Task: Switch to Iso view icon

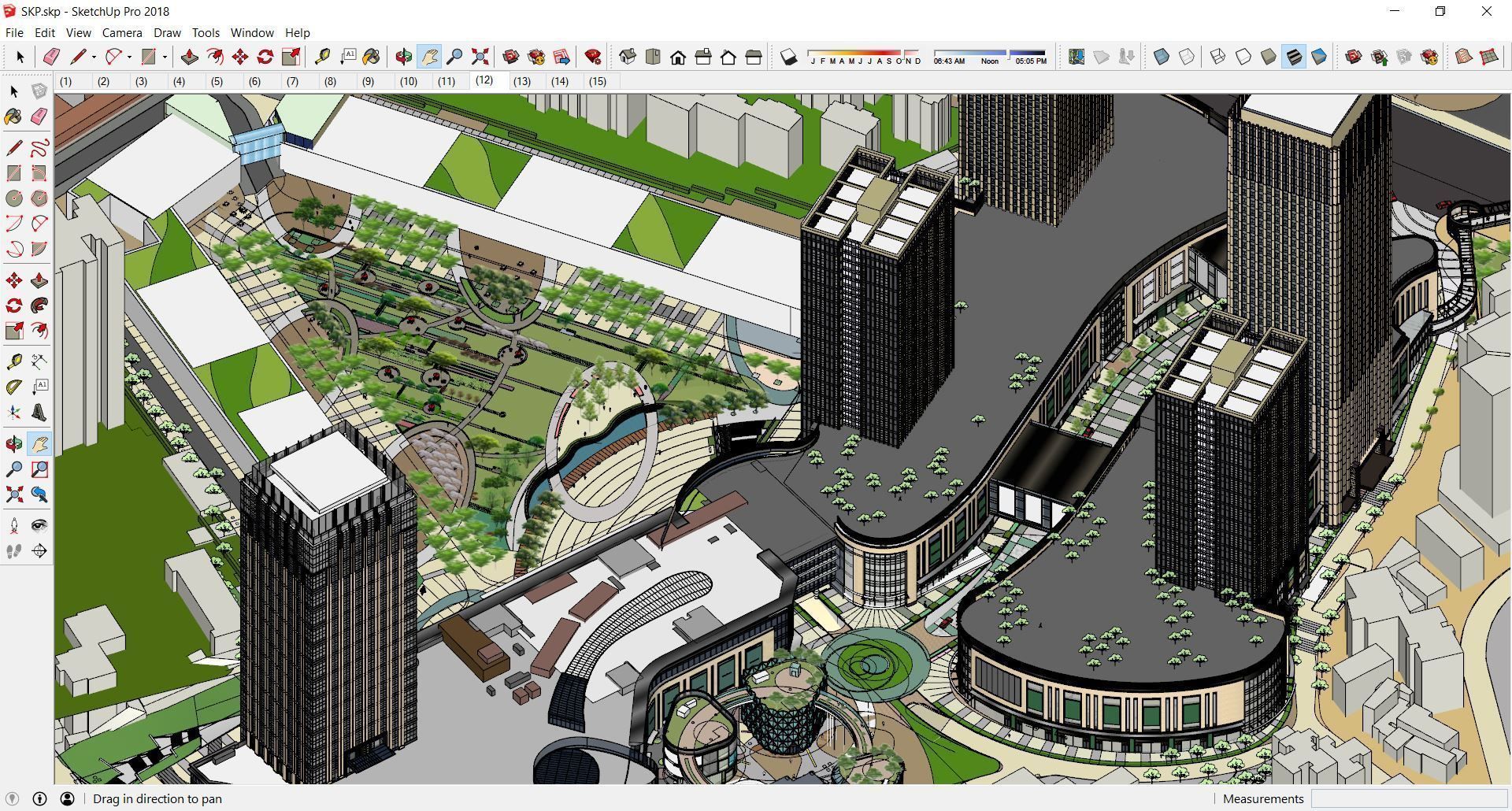Action: tap(628, 57)
